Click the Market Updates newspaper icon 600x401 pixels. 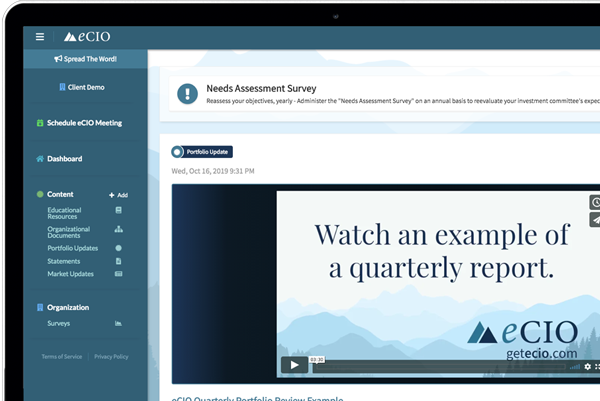click(x=119, y=274)
